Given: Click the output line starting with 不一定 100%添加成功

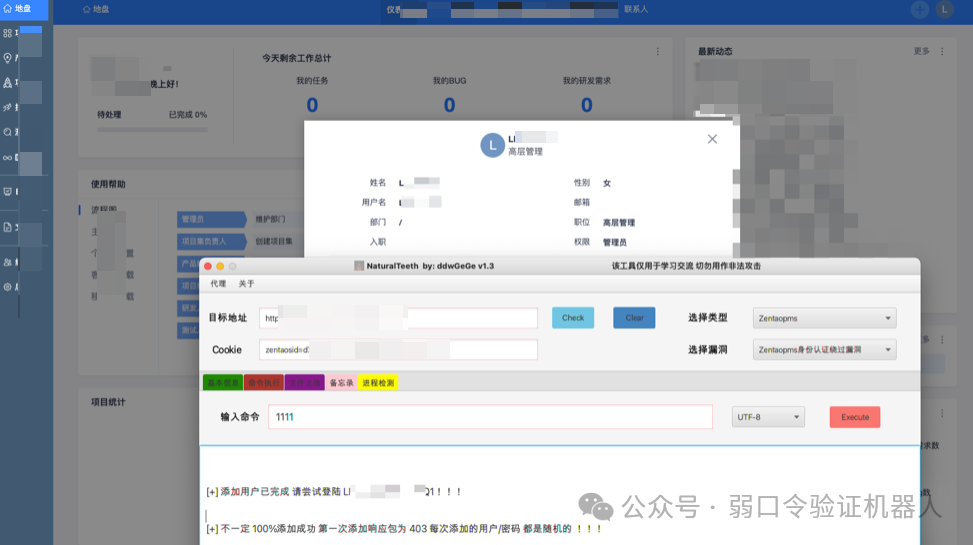Looking at the screenshot, I should (x=403, y=529).
